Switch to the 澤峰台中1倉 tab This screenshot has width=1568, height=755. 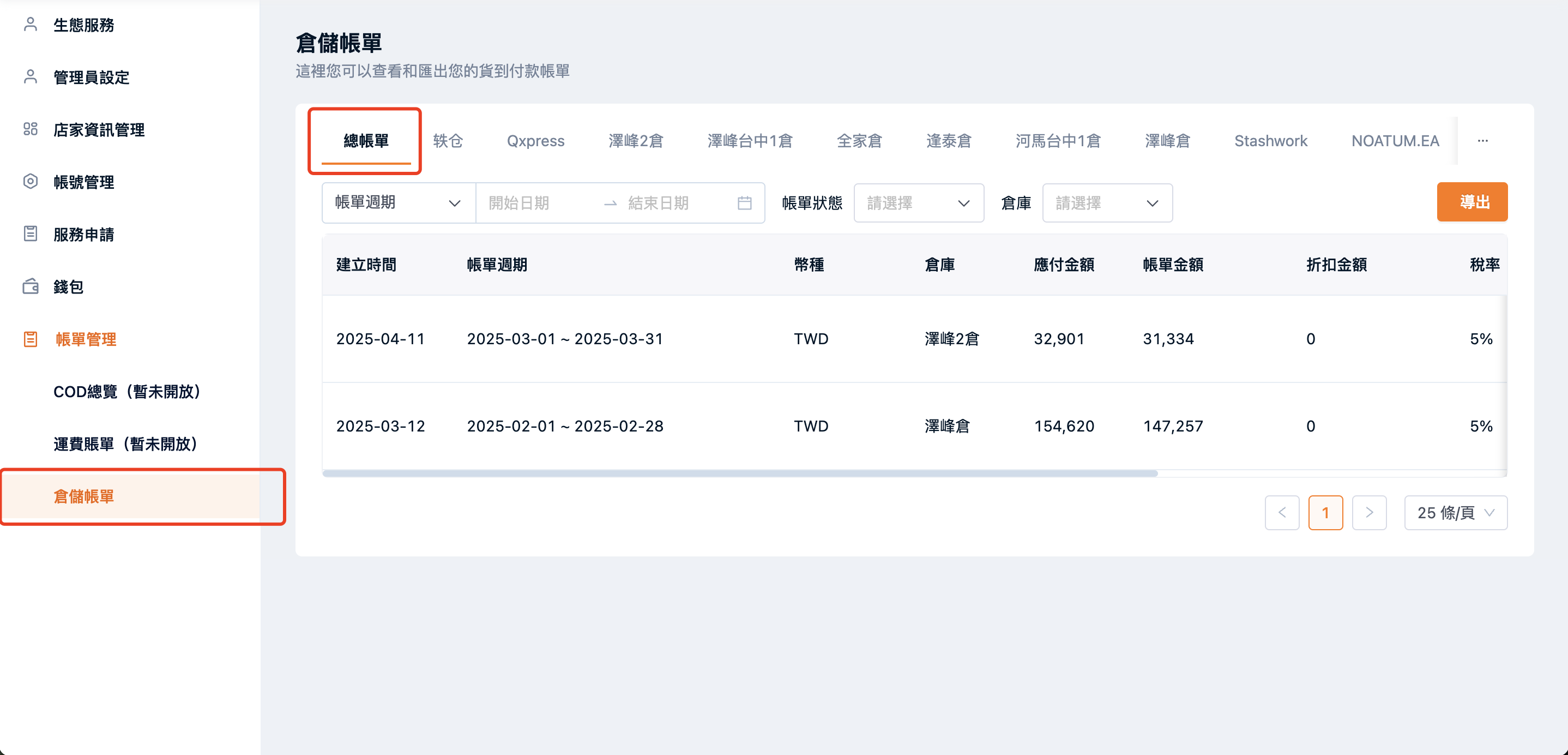click(x=750, y=141)
